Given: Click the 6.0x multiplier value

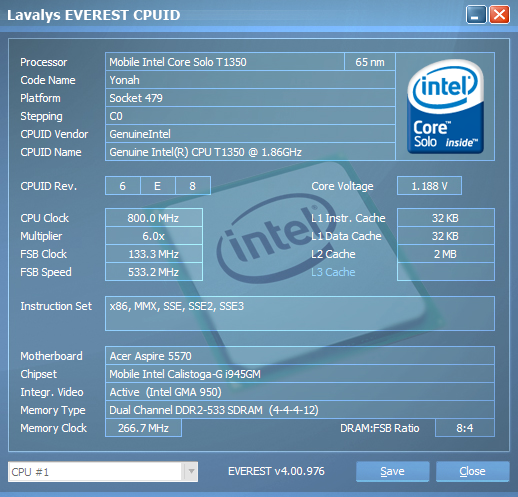Looking at the screenshot, I should tap(154, 236).
